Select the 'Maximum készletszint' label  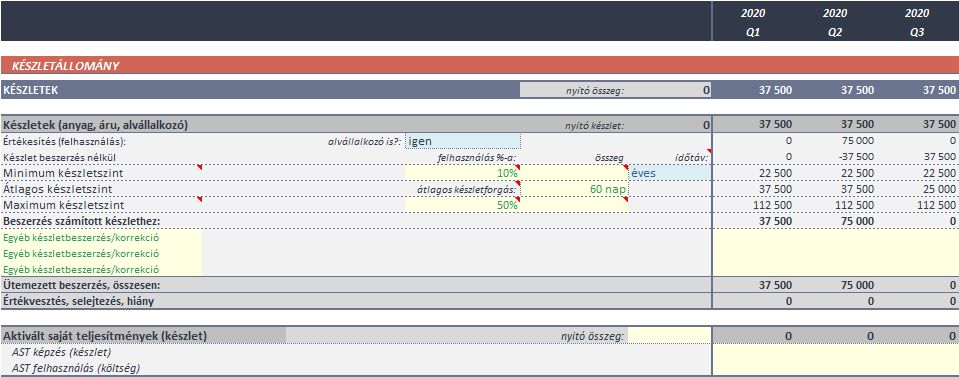64,205
